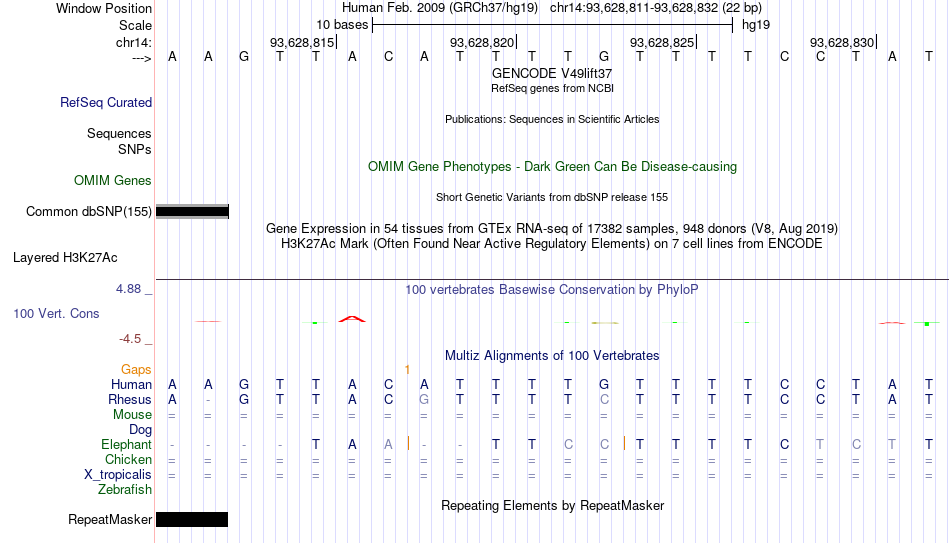Click the chr14:93,628,811-93,628,832 position text
Image resolution: width=950 pixels, height=543 pixels.
656,8
